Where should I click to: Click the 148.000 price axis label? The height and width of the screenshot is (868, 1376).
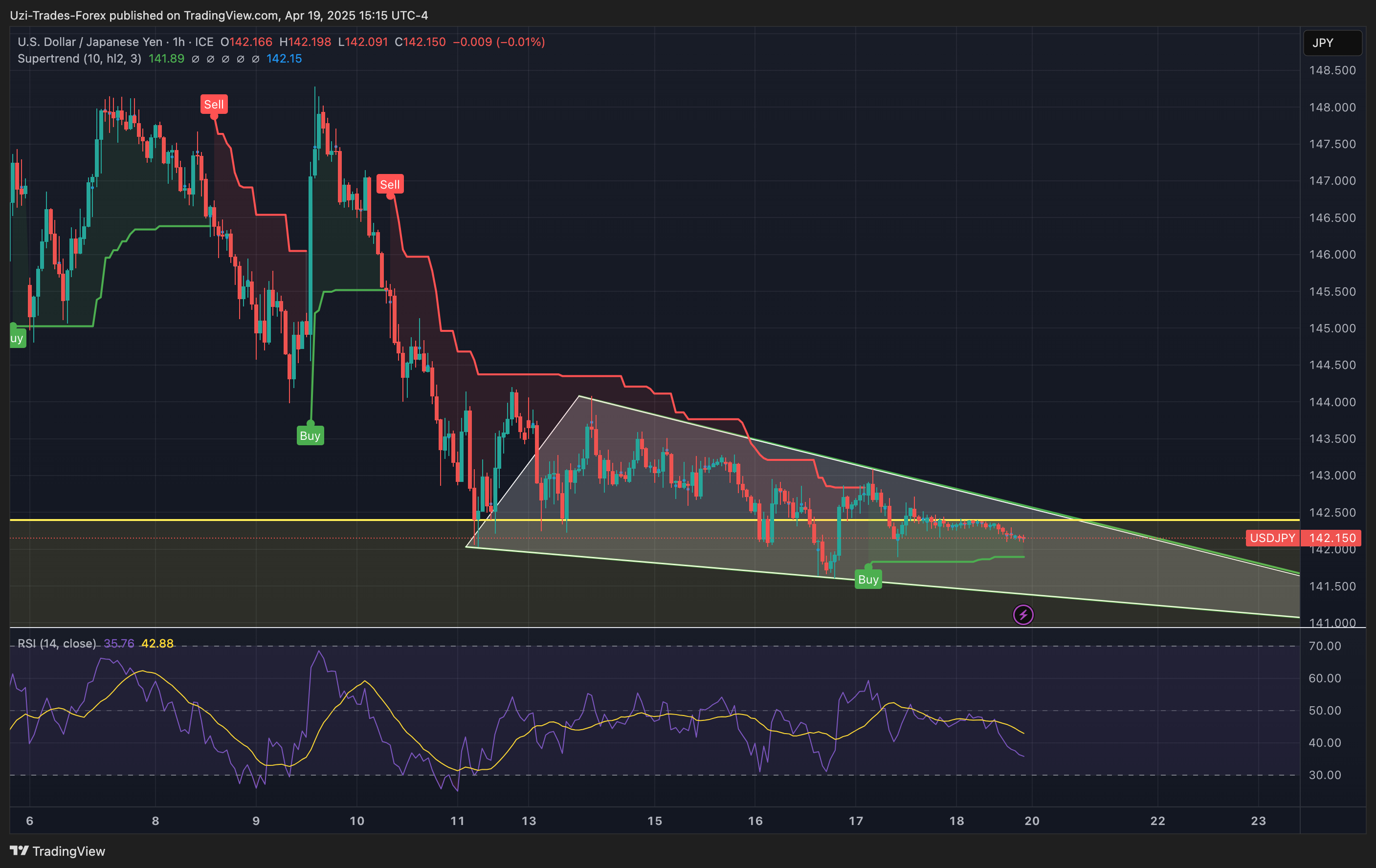point(1332,108)
